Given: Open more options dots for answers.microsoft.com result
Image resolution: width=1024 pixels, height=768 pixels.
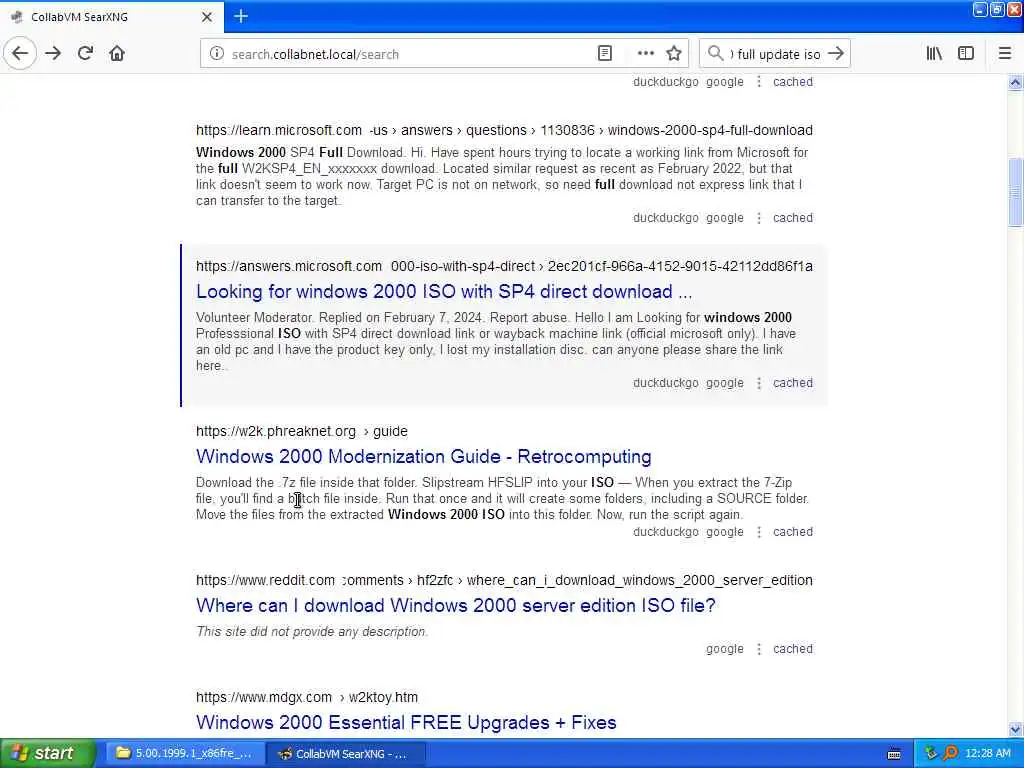Looking at the screenshot, I should tap(758, 383).
